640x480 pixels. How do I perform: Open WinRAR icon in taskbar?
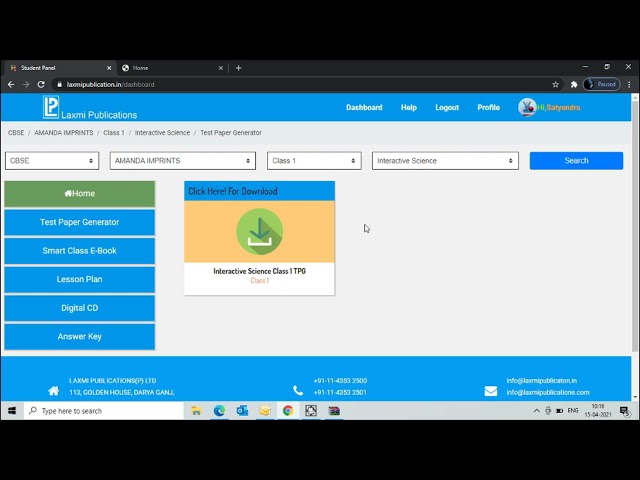(x=334, y=411)
